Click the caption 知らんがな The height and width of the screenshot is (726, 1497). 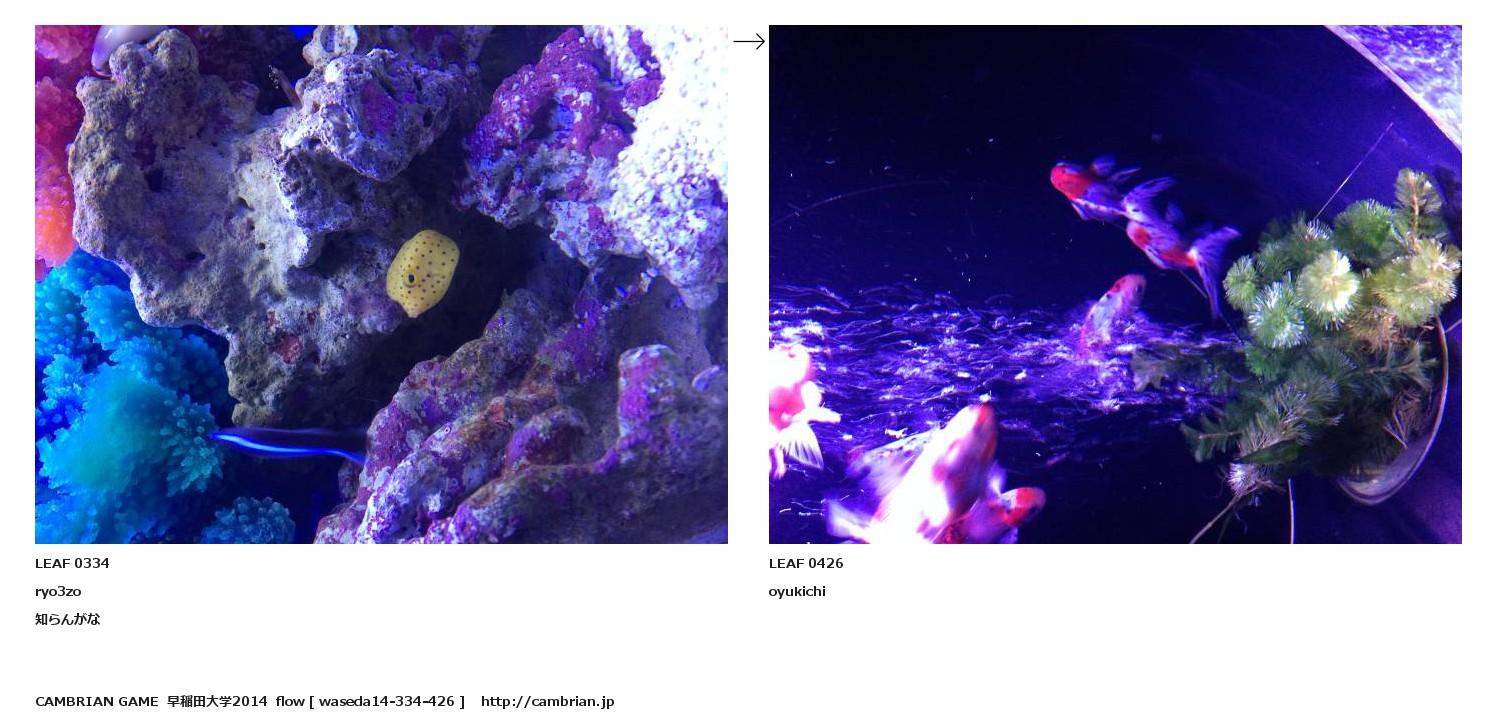68,619
